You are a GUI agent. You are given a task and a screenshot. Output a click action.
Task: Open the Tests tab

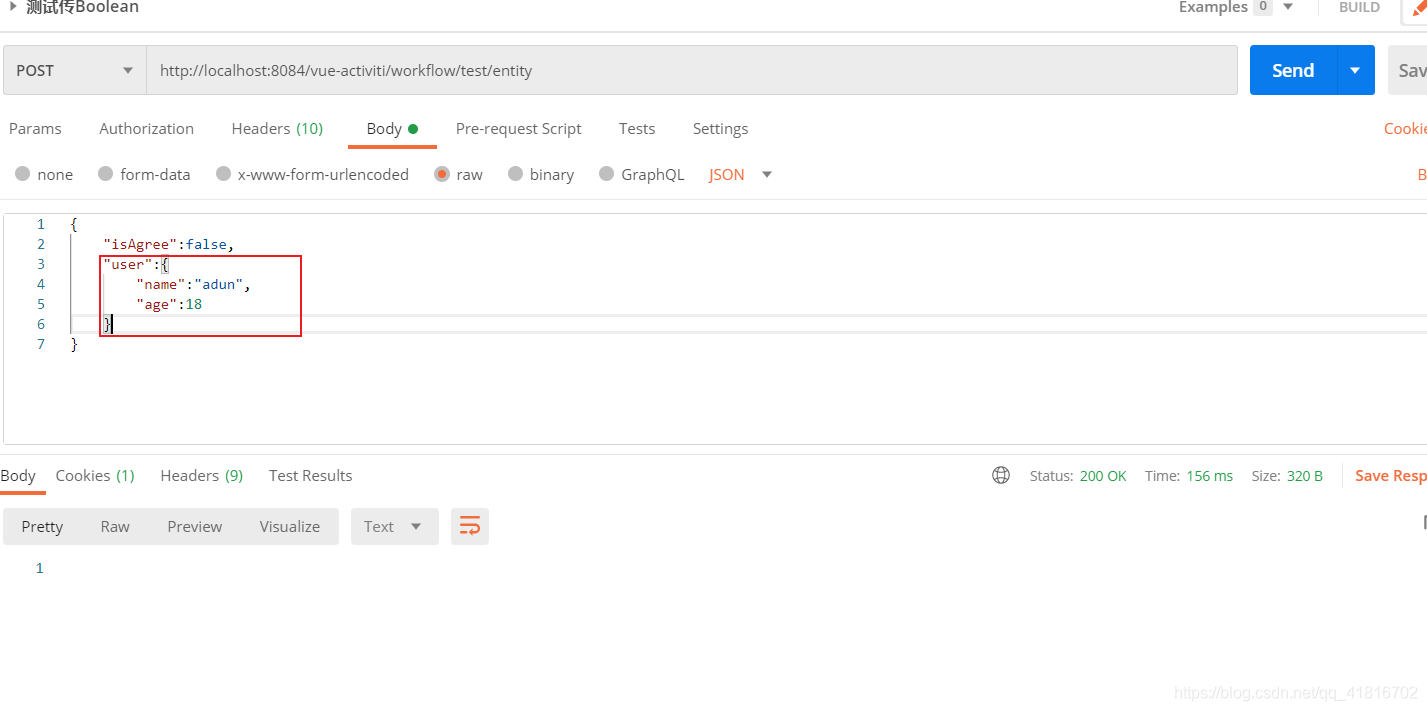tap(637, 128)
